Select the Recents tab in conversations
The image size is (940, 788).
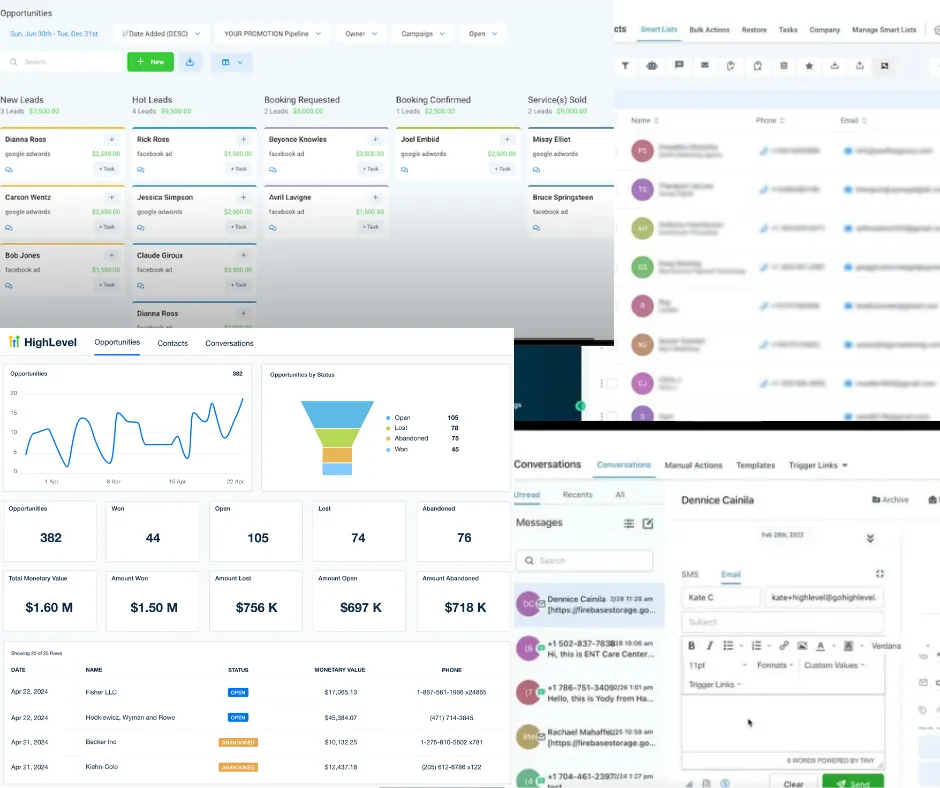577,495
